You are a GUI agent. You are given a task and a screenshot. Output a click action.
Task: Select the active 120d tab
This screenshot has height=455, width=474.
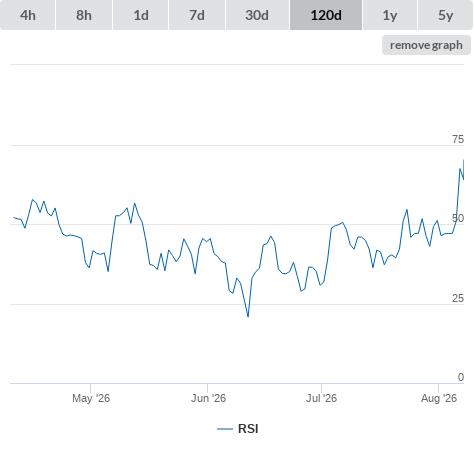[x=326, y=15]
